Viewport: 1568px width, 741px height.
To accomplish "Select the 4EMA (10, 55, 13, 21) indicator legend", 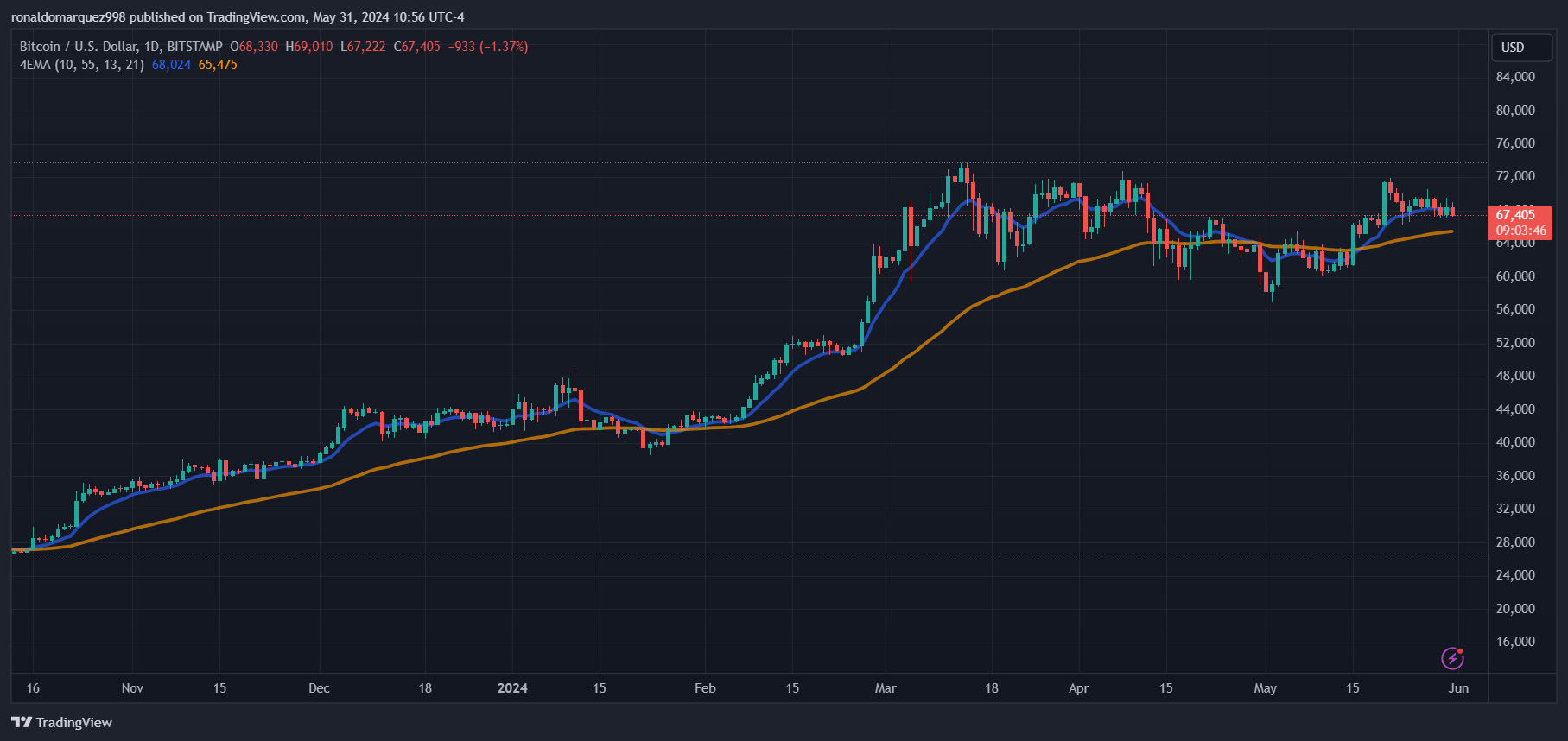I will (x=82, y=65).
